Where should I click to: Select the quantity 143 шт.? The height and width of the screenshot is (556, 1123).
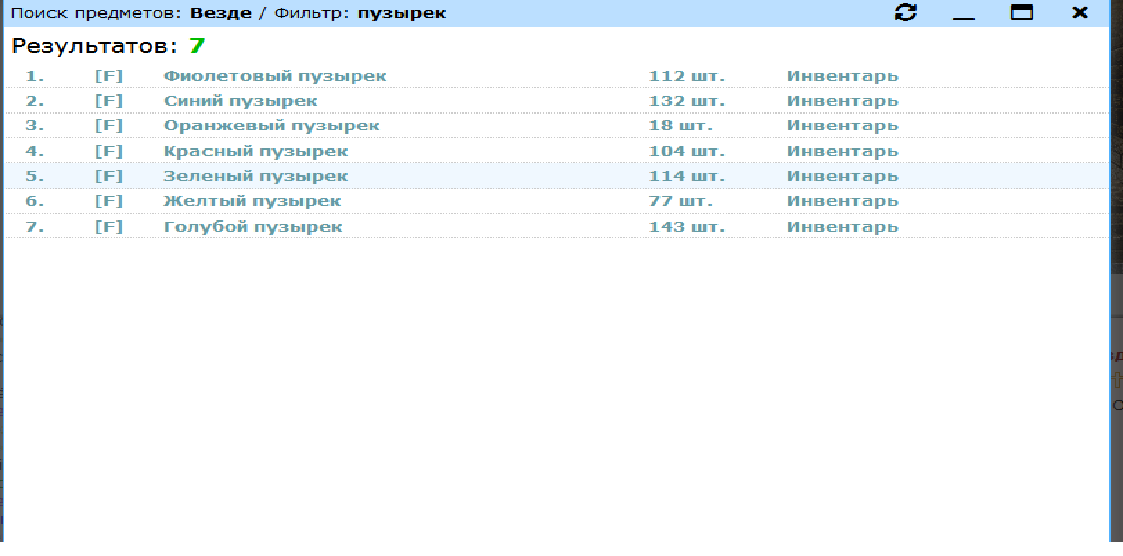(x=687, y=227)
